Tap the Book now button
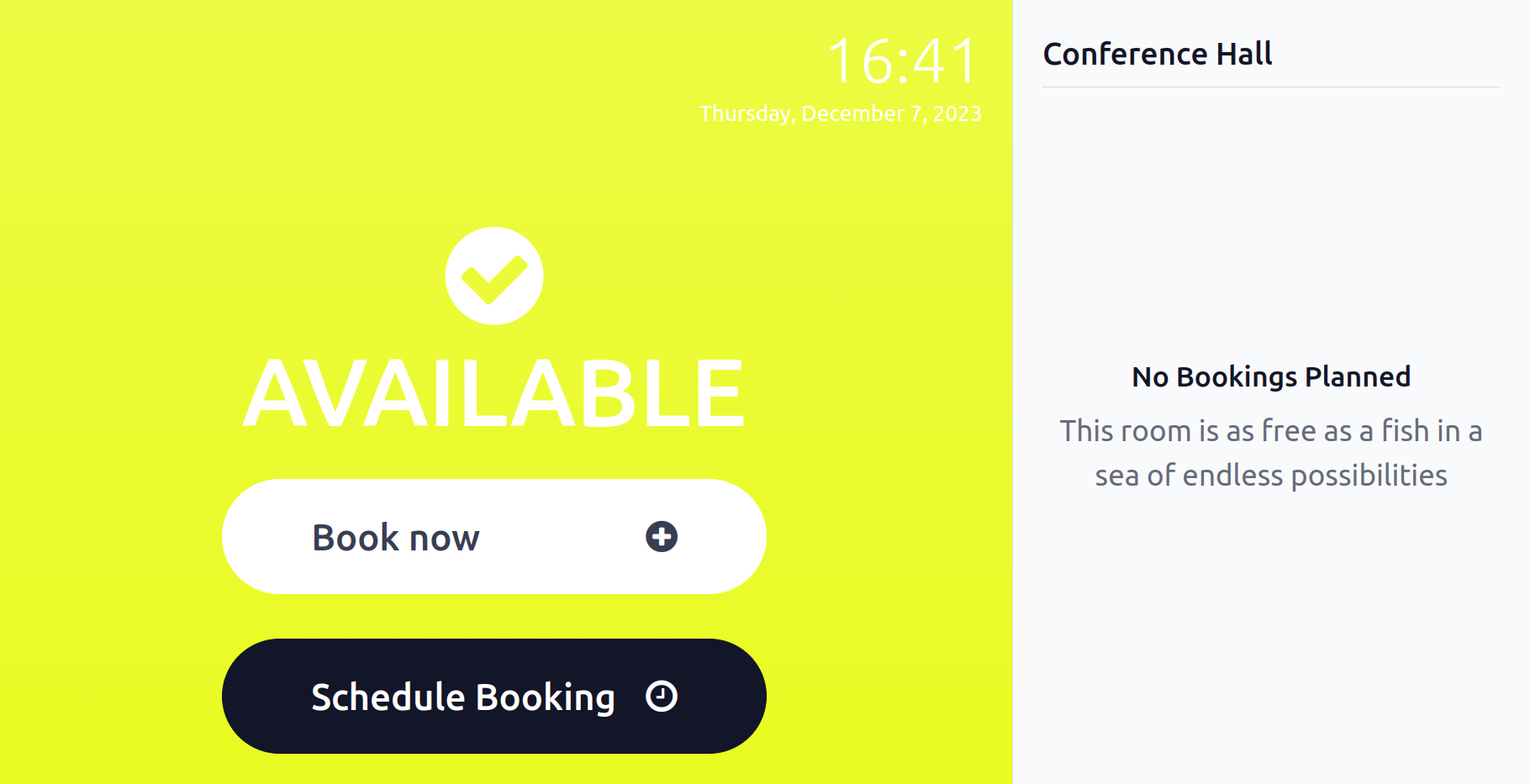 tap(494, 536)
